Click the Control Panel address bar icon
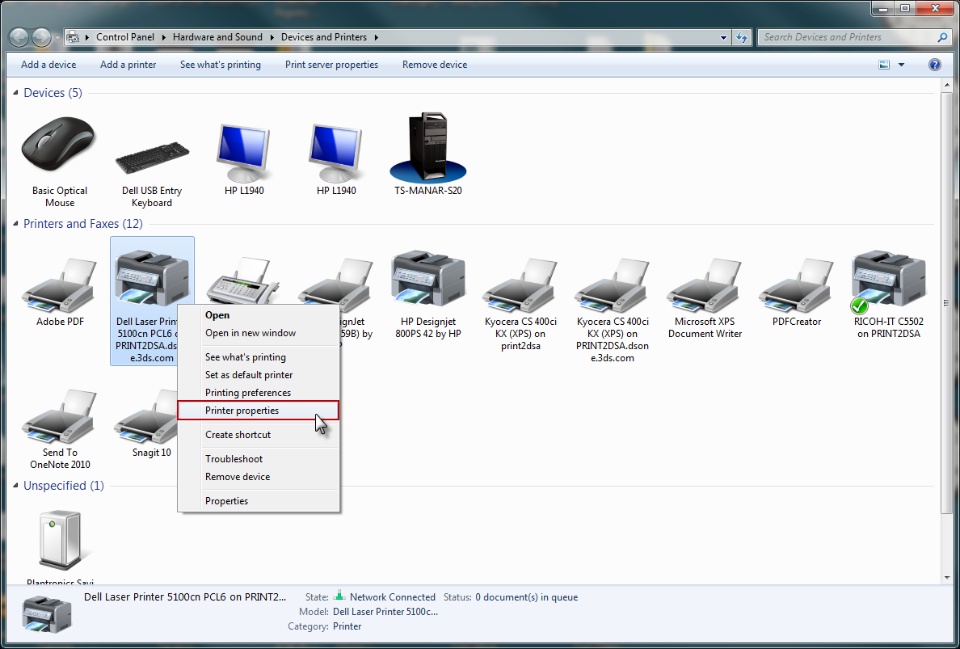This screenshot has width=960, height=649. pyautogui.click(x=73, y=37)
